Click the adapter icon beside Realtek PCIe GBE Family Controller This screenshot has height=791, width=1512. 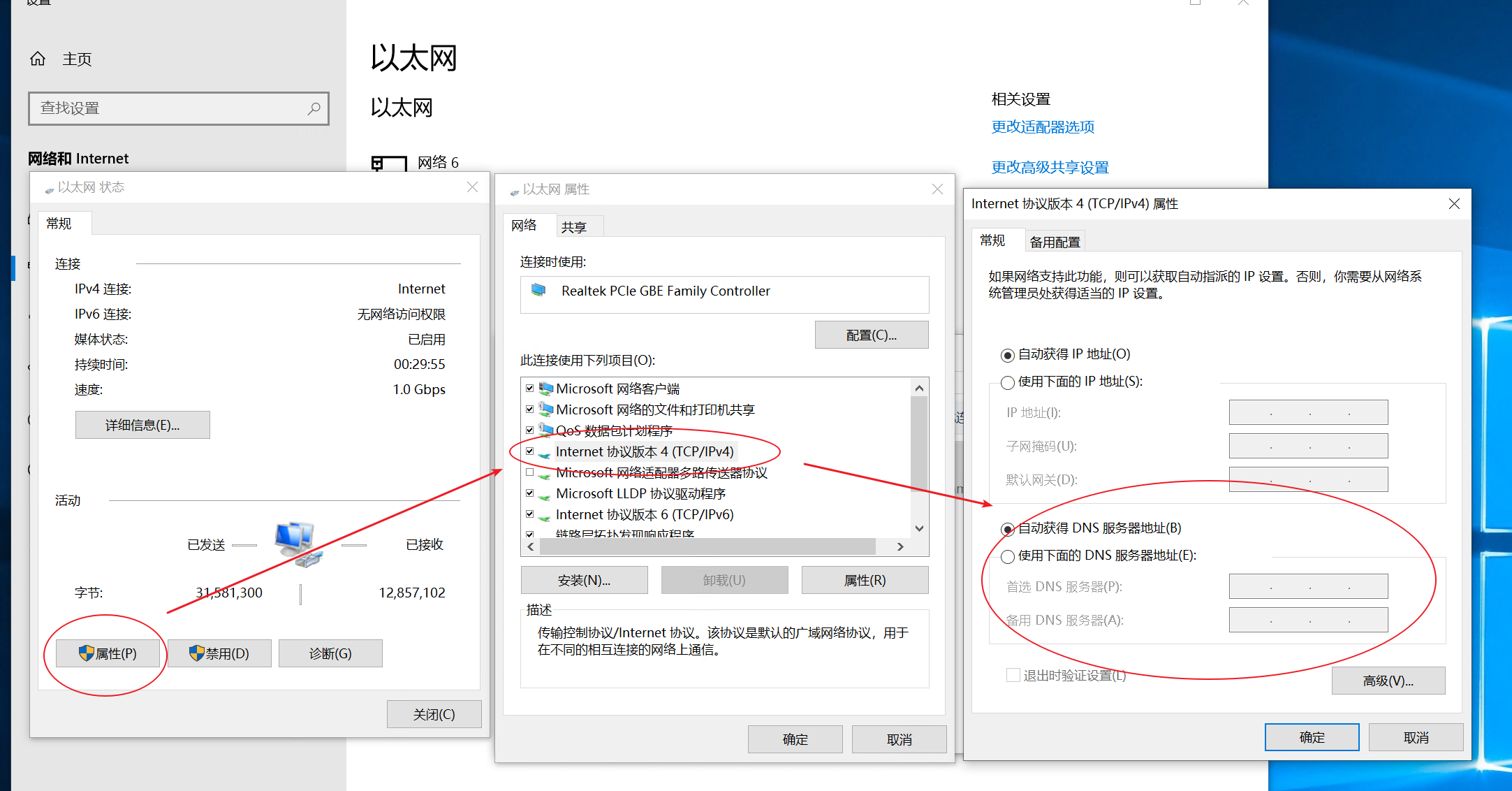click(538, 291)
